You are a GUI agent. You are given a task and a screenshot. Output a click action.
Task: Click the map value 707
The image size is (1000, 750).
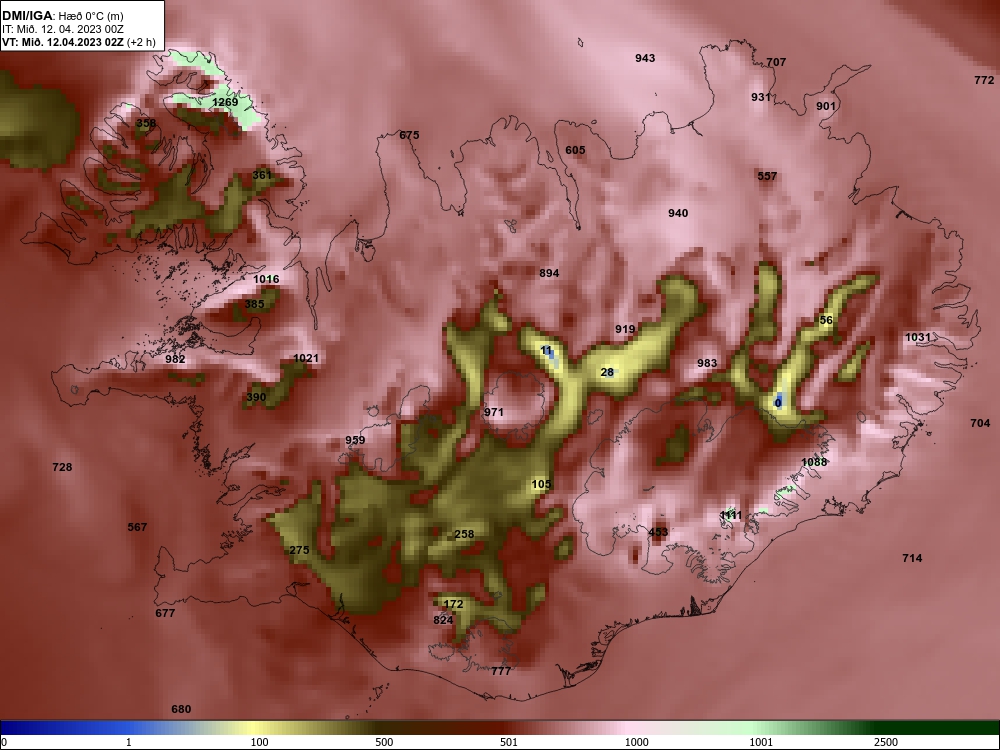(776, 62)
